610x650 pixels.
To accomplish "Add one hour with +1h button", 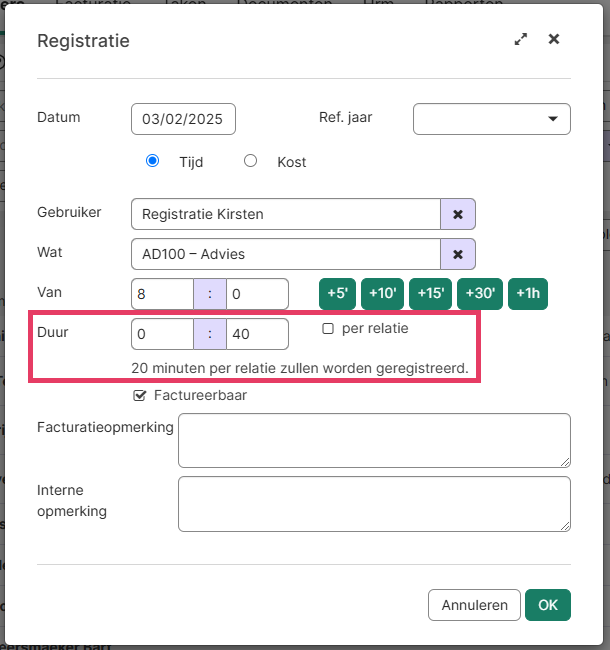I will pos(527,294).
